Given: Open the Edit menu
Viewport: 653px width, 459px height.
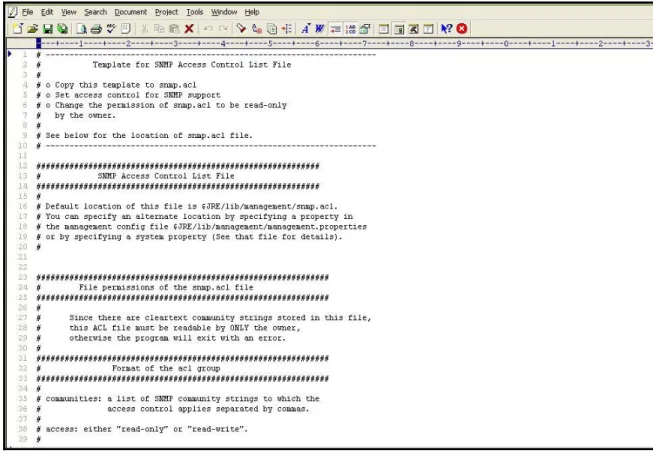Looking at the screenshot, I should 47,12.
